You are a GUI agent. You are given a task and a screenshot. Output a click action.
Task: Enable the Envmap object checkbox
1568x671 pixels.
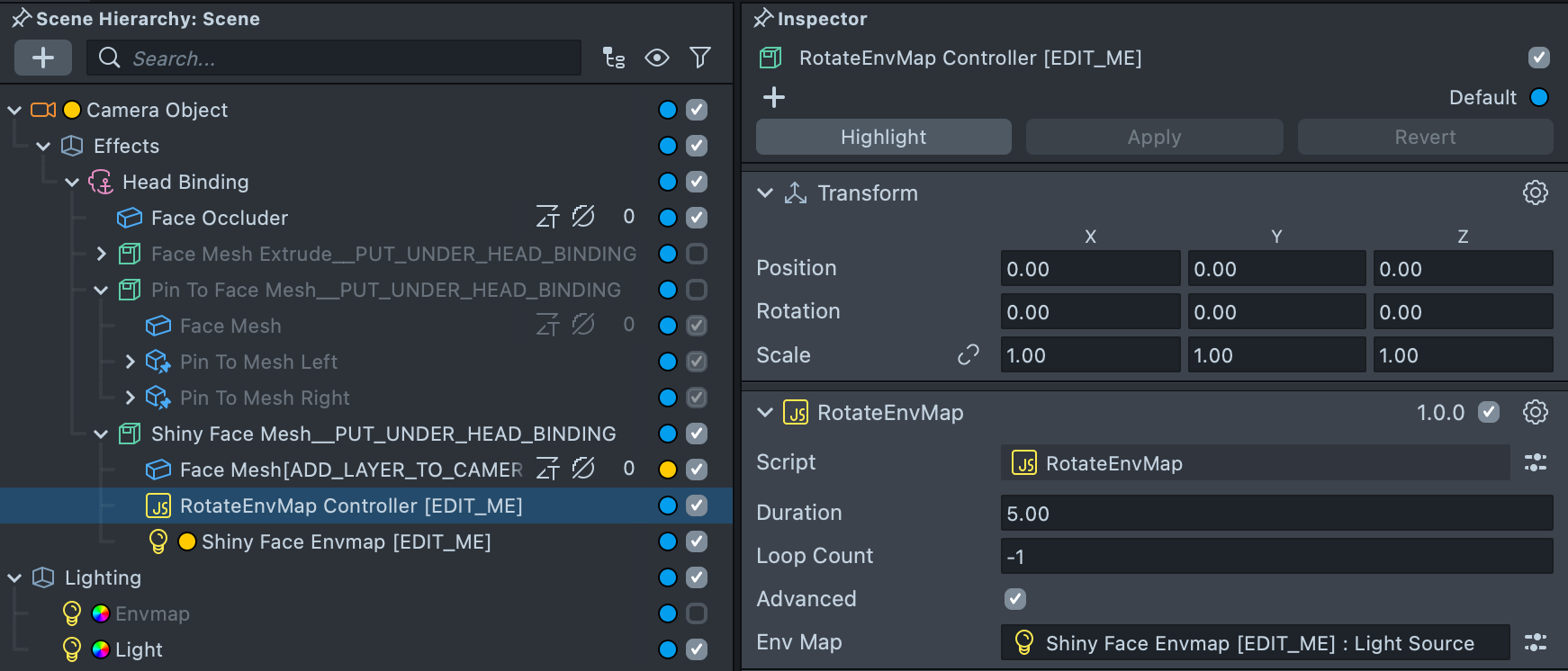click(697, 613)
